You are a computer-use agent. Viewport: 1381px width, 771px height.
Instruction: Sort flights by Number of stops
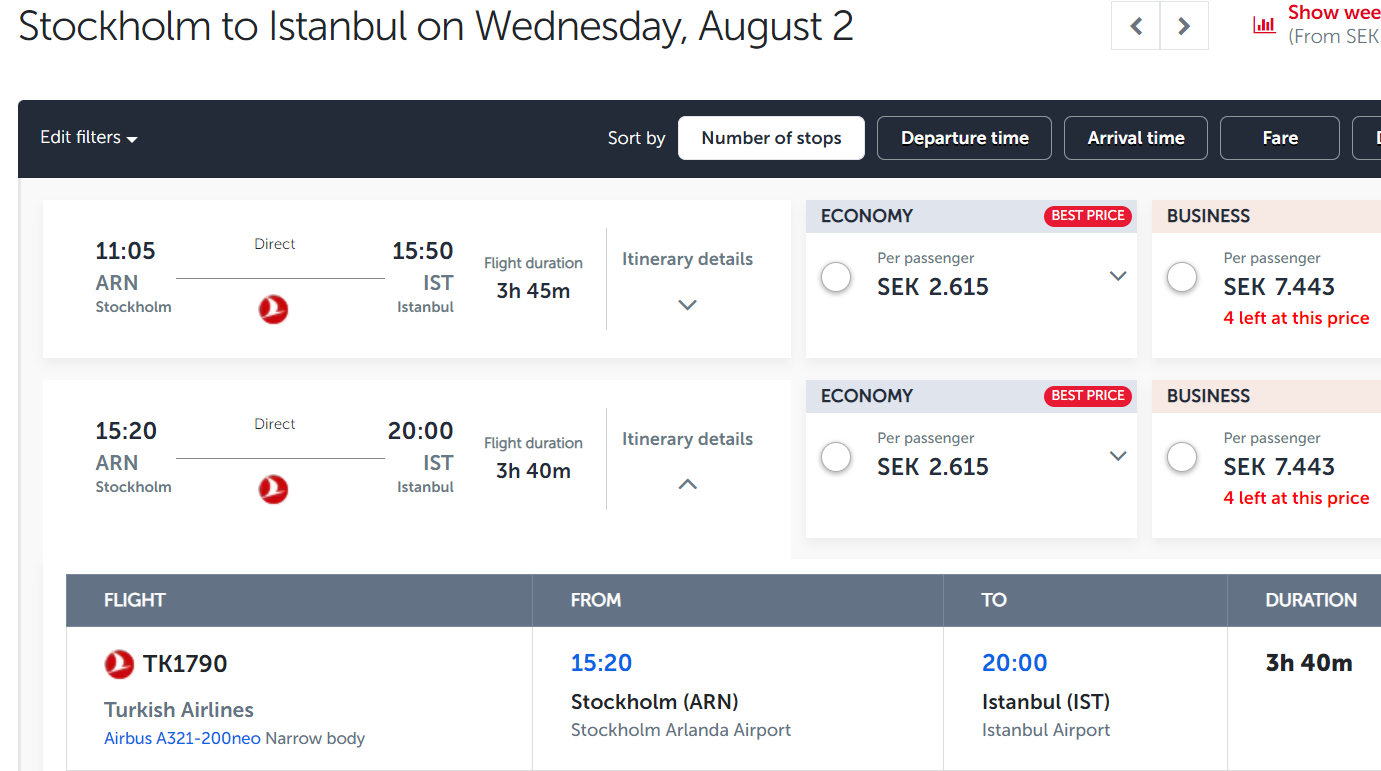pyautogui.click(x=771, y=138)
